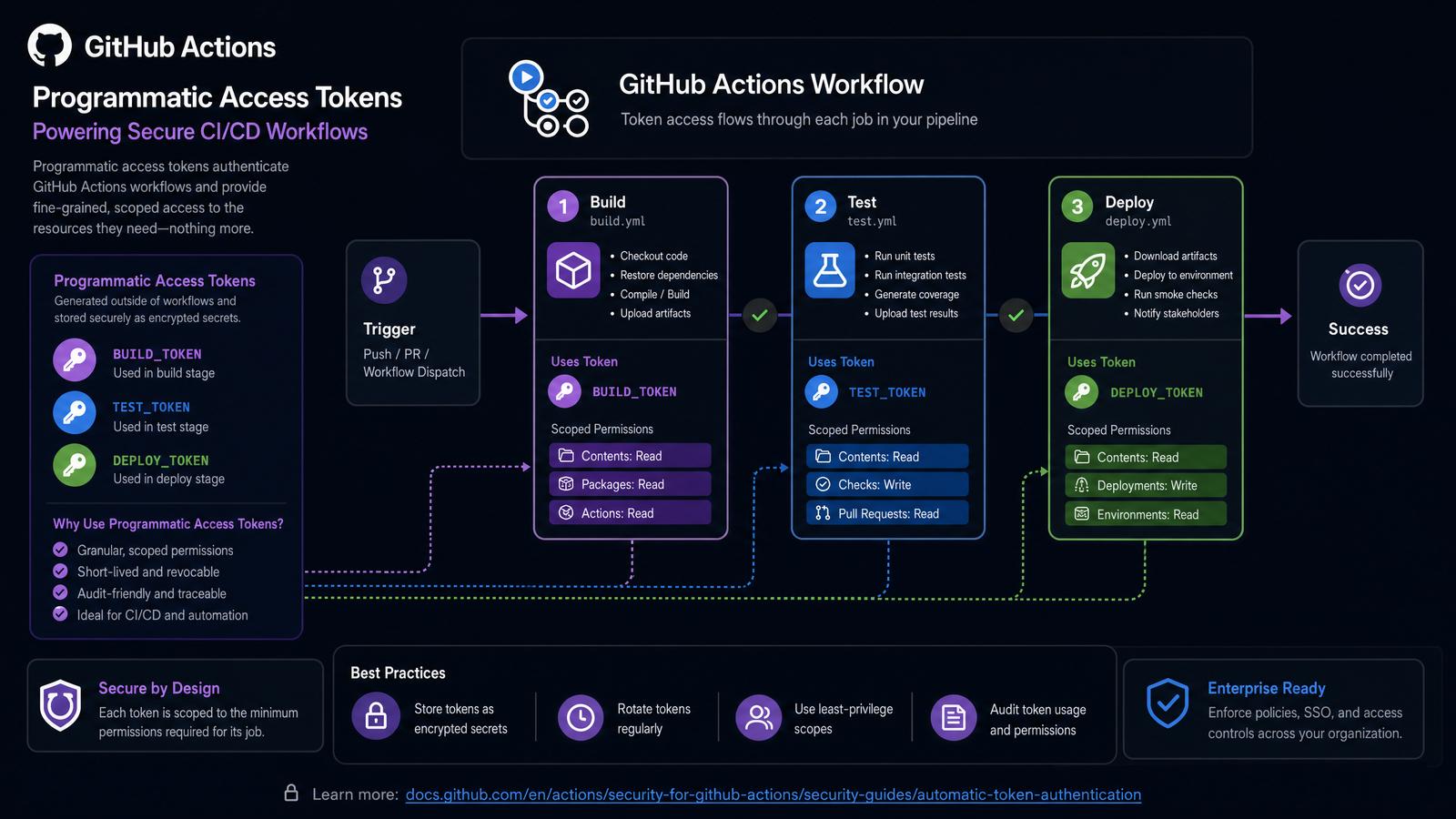Click the shield checkmark icon beside Enterprise Ready
This screenshot has height=819, width=1456.
(1168, 703)
